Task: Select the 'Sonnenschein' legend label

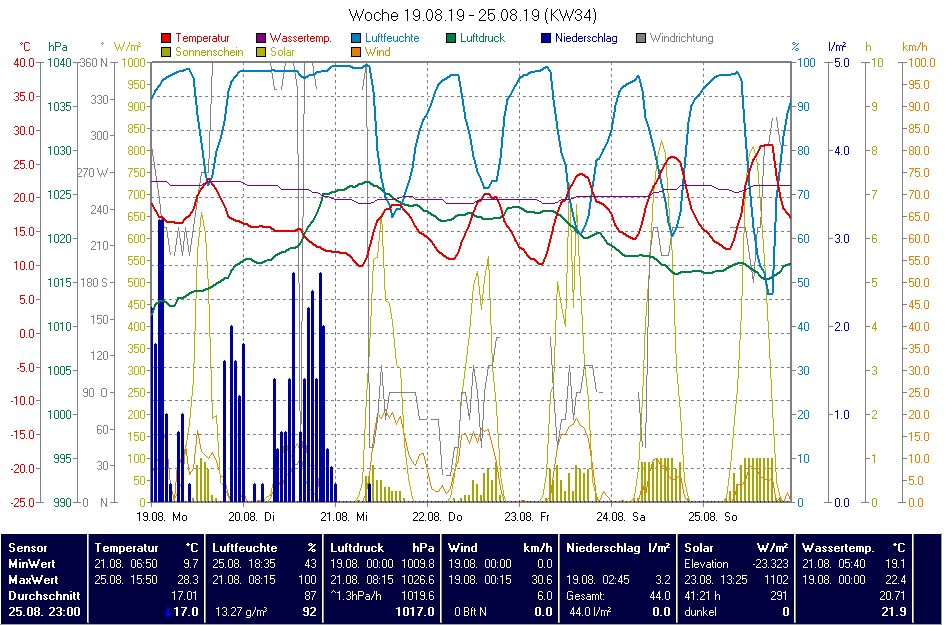Action: tap(209, 52)
